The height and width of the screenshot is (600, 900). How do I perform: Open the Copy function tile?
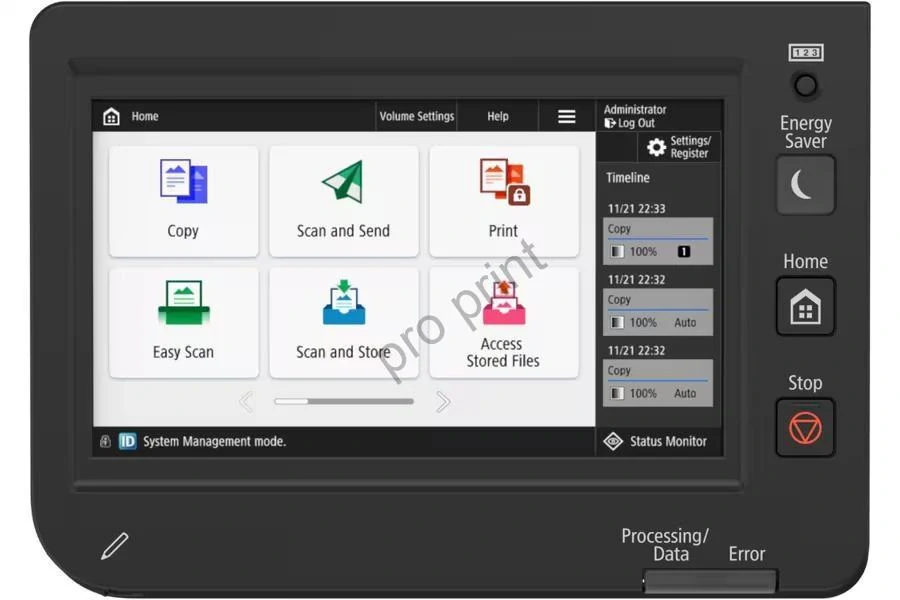pyautogui.click(x=184, y=201)
